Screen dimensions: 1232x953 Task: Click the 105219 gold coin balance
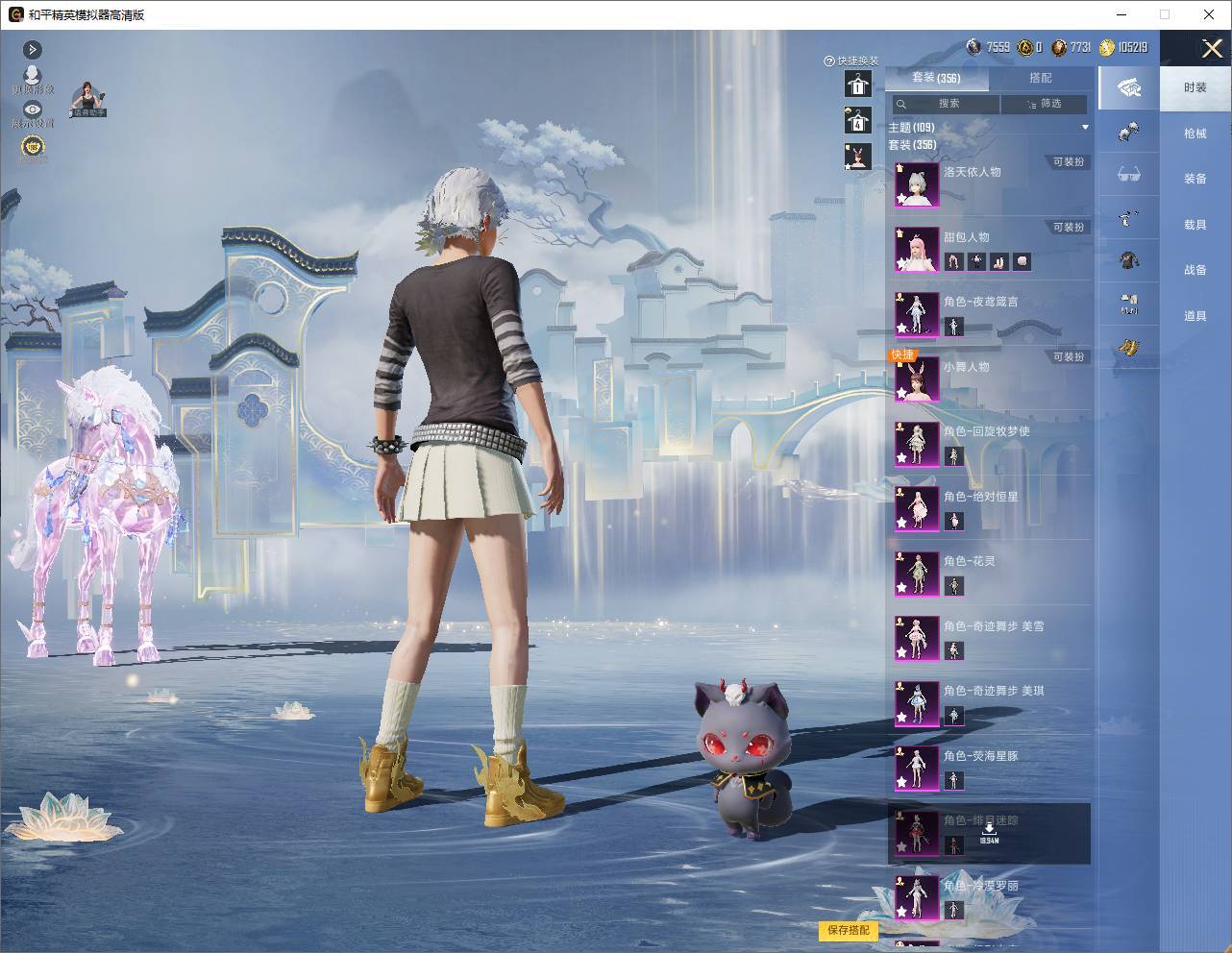click(x=1122, y=47)
